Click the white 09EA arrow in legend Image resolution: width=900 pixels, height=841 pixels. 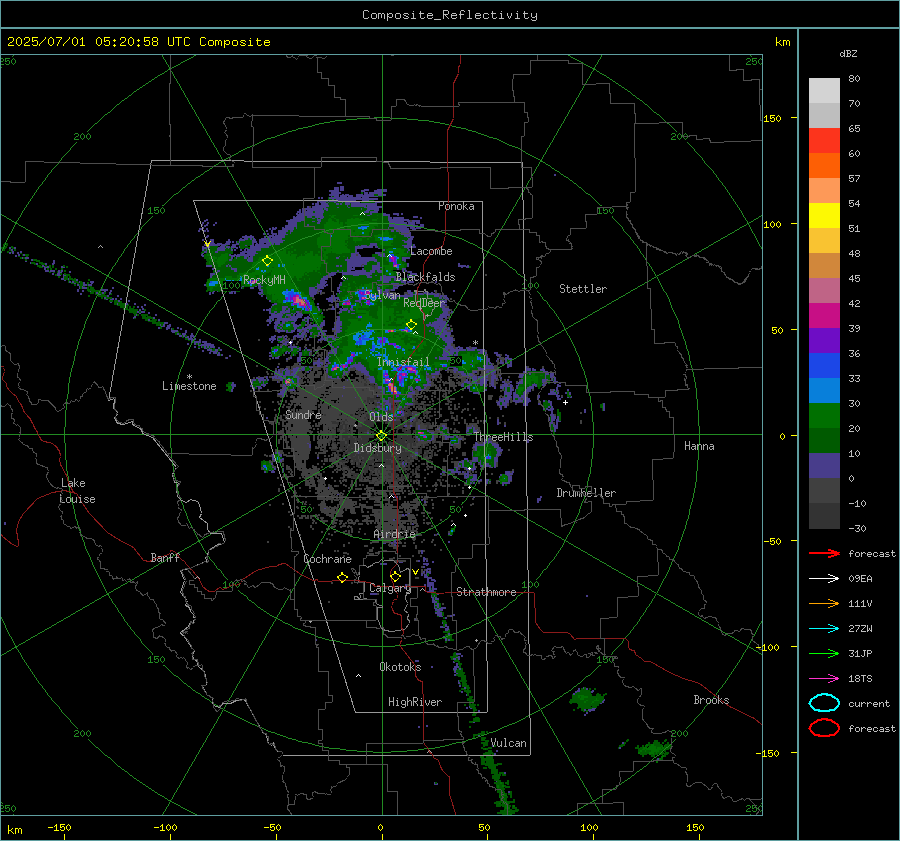point(824,578)
